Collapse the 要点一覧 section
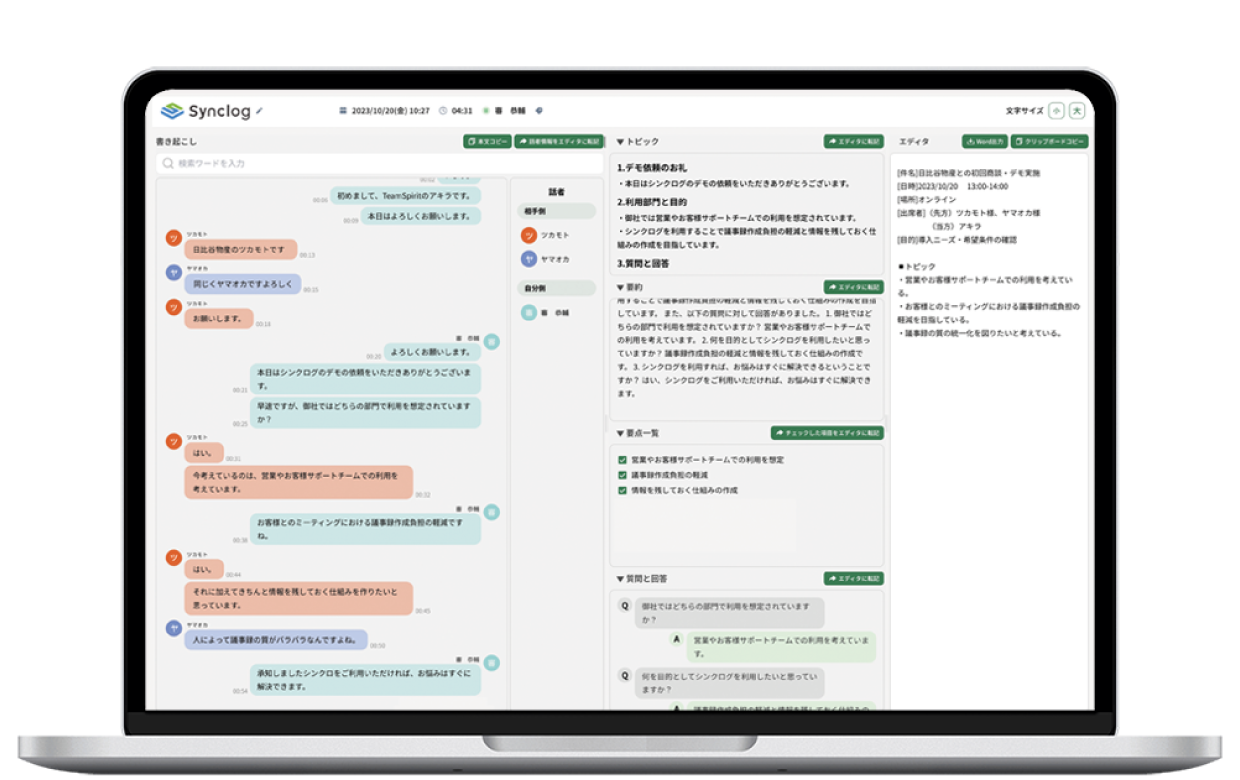The image size is (1240, 780). [x=620, y=434]
